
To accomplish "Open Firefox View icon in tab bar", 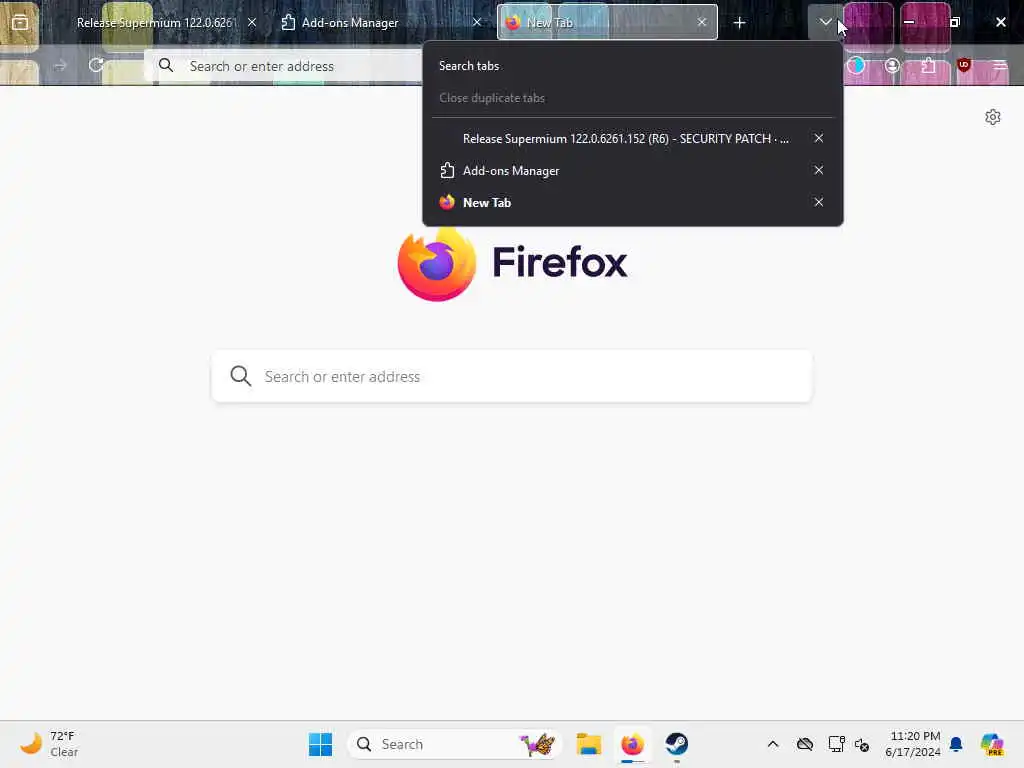I will 20,23.
